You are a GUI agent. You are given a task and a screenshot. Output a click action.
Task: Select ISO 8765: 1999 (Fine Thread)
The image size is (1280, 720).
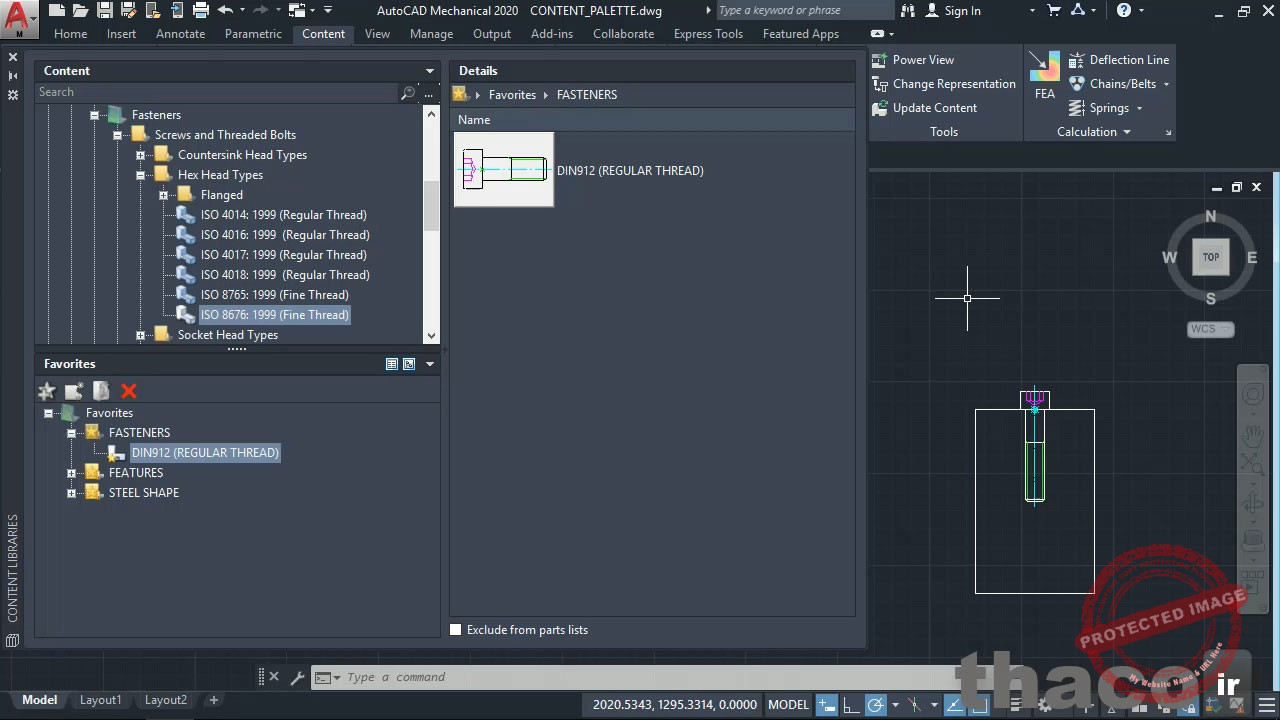pyautogui.click(x=274, y=295)
